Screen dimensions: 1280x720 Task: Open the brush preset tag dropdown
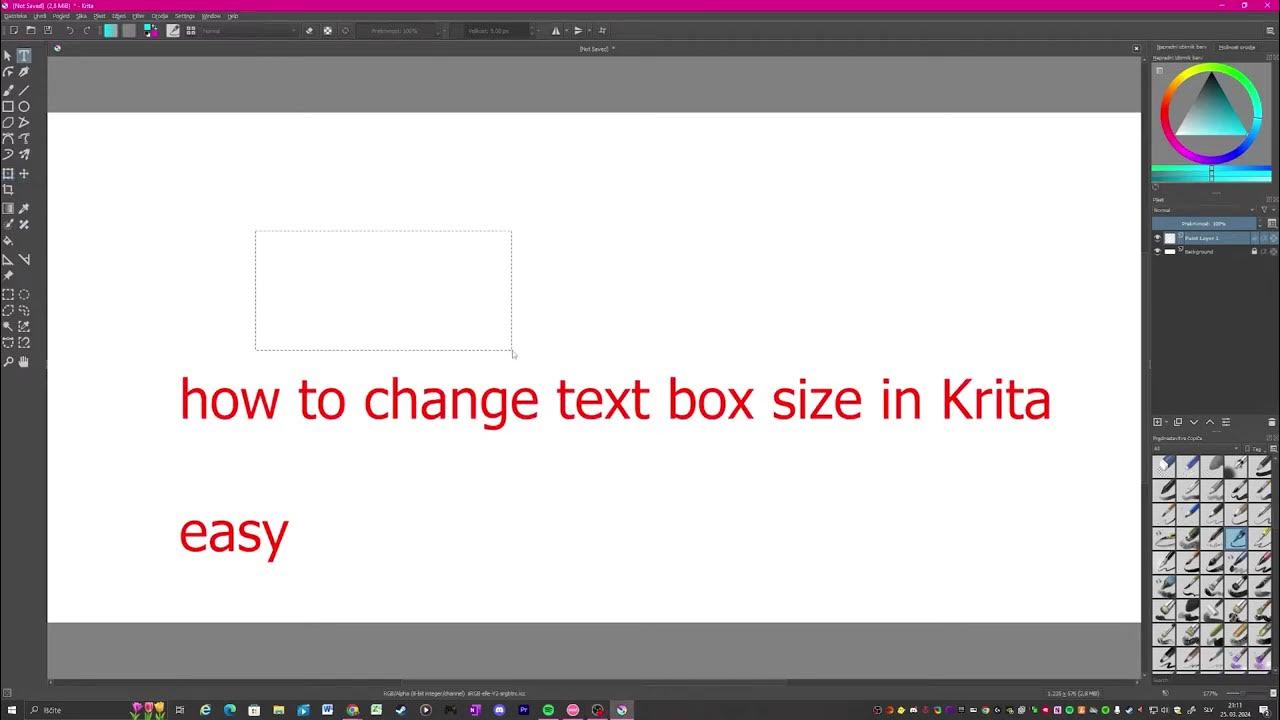tap(1196, 448)
